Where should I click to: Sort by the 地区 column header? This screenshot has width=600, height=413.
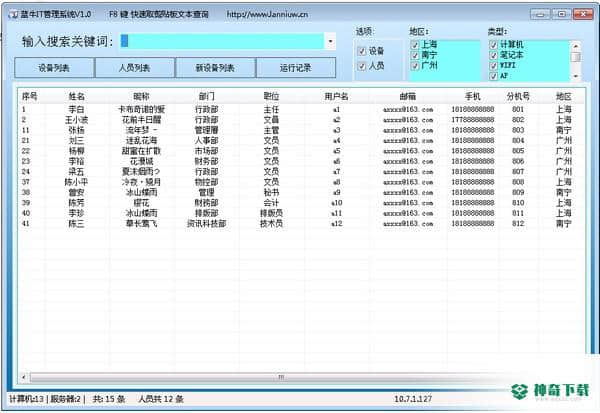click(564, 96)
